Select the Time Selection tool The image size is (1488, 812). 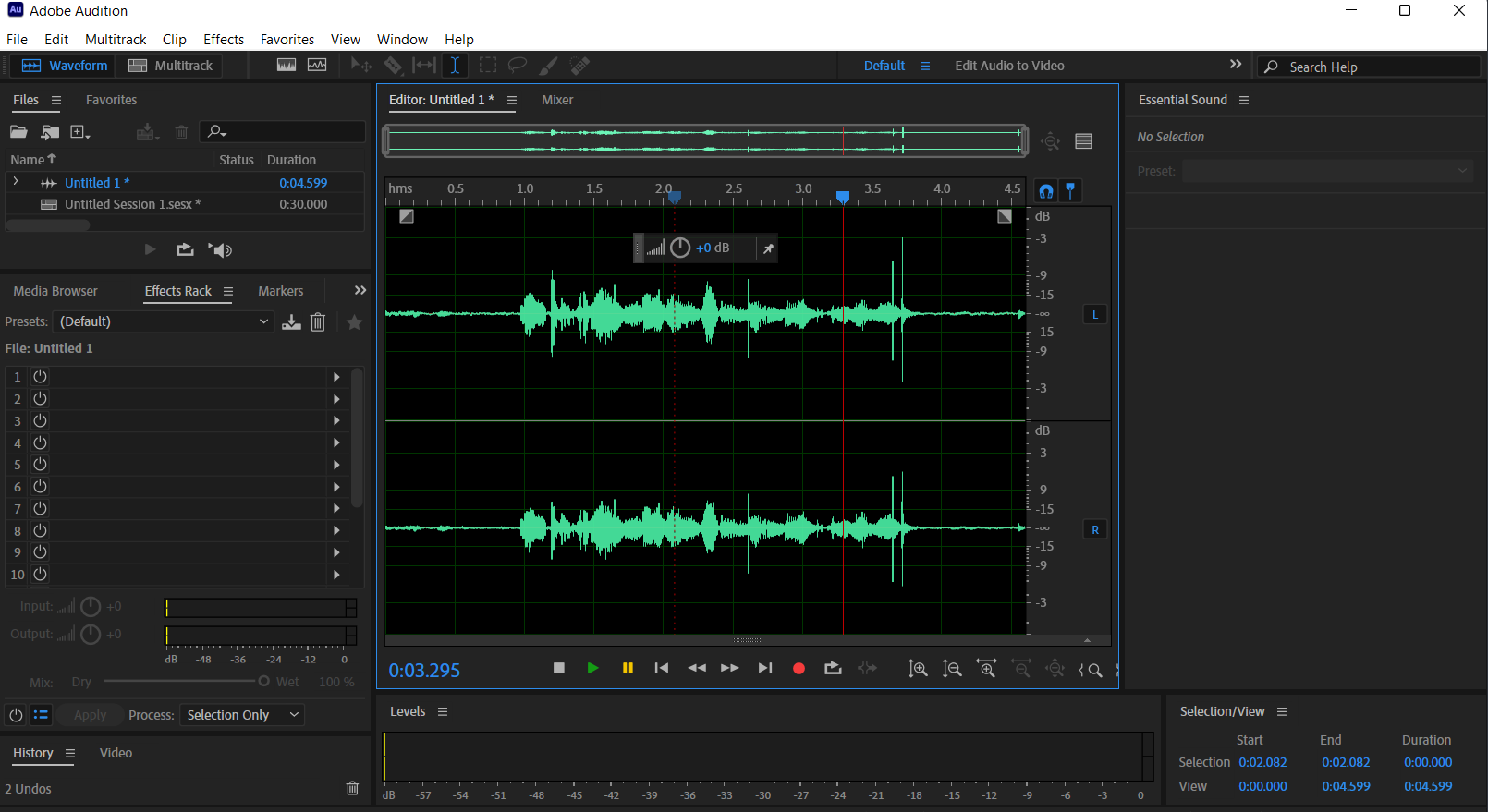455,66
